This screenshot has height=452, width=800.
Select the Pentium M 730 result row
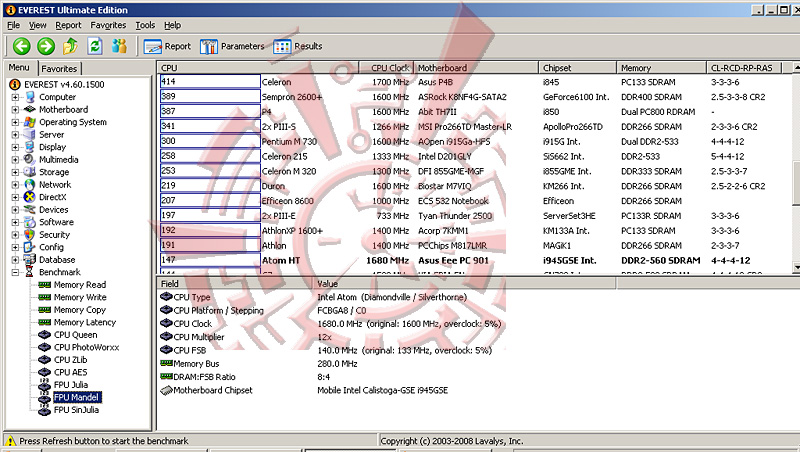pyautogui.click(x=476, y=142)
